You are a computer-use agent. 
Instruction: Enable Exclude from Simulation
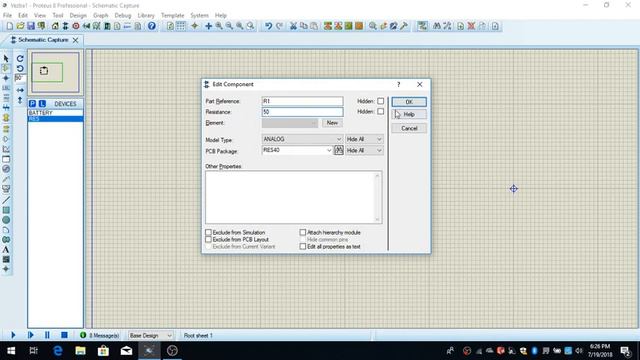(x=208, y=232)
